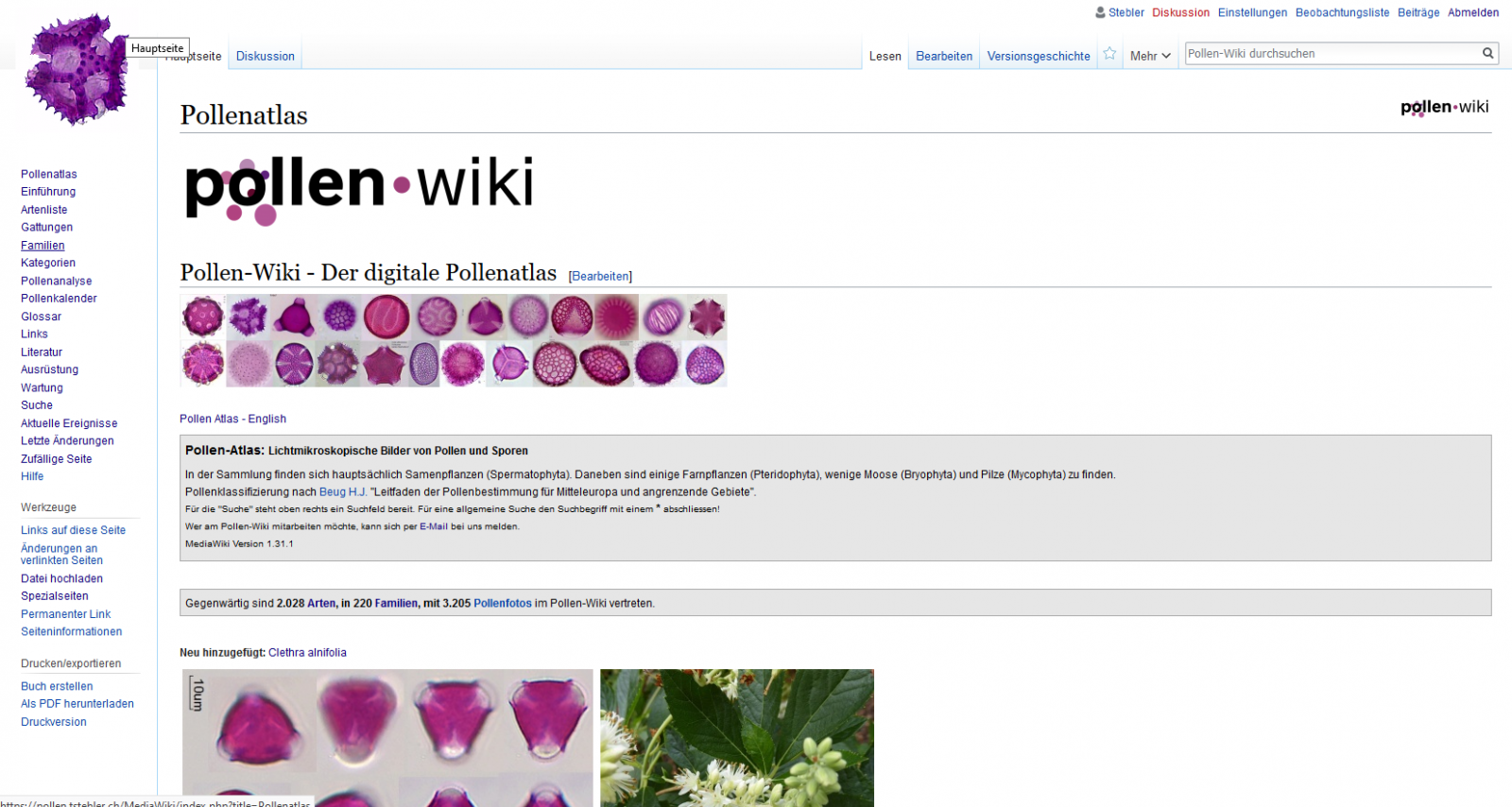Click the pollen grains collage image
Screen dimensions: 1512x807
(x=454, y=340)
